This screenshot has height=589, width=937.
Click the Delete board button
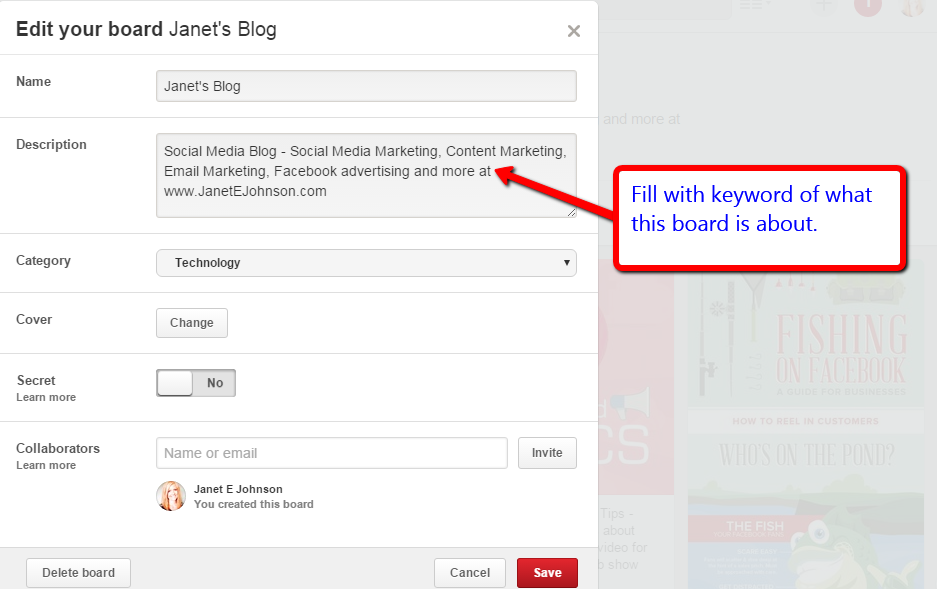[78, 573]
